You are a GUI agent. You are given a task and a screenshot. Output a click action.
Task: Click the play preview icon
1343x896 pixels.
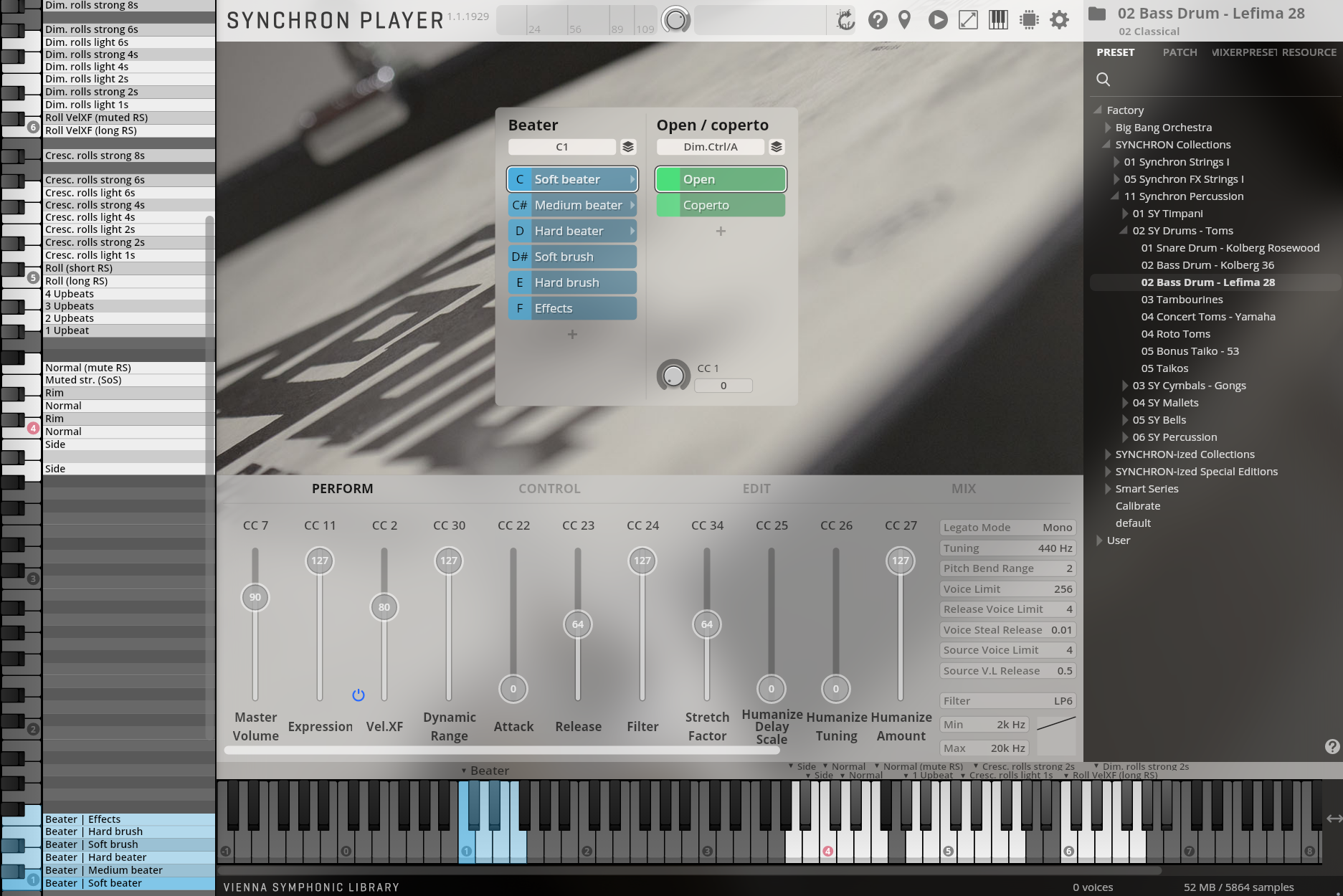938,20
